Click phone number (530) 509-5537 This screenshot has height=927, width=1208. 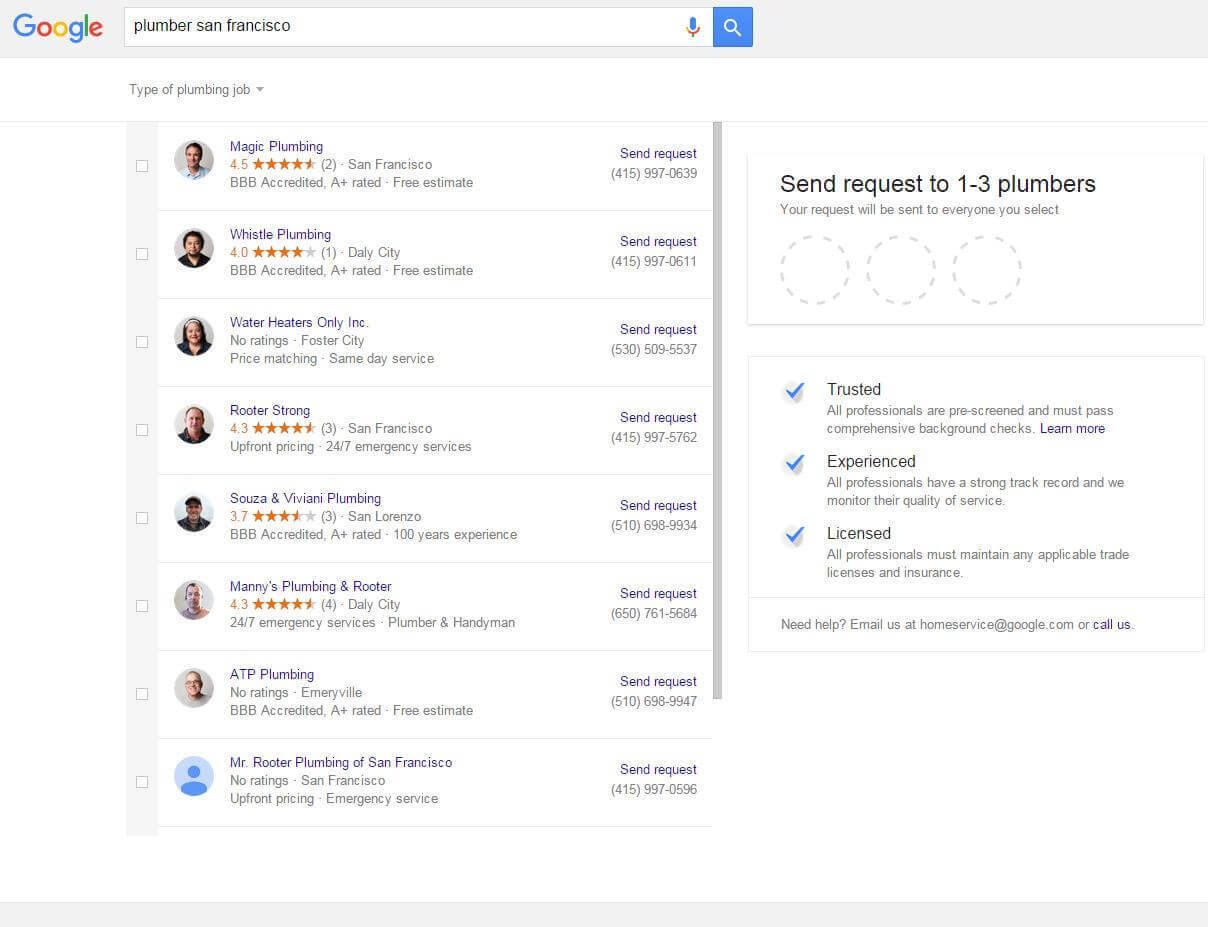[654, 349]
